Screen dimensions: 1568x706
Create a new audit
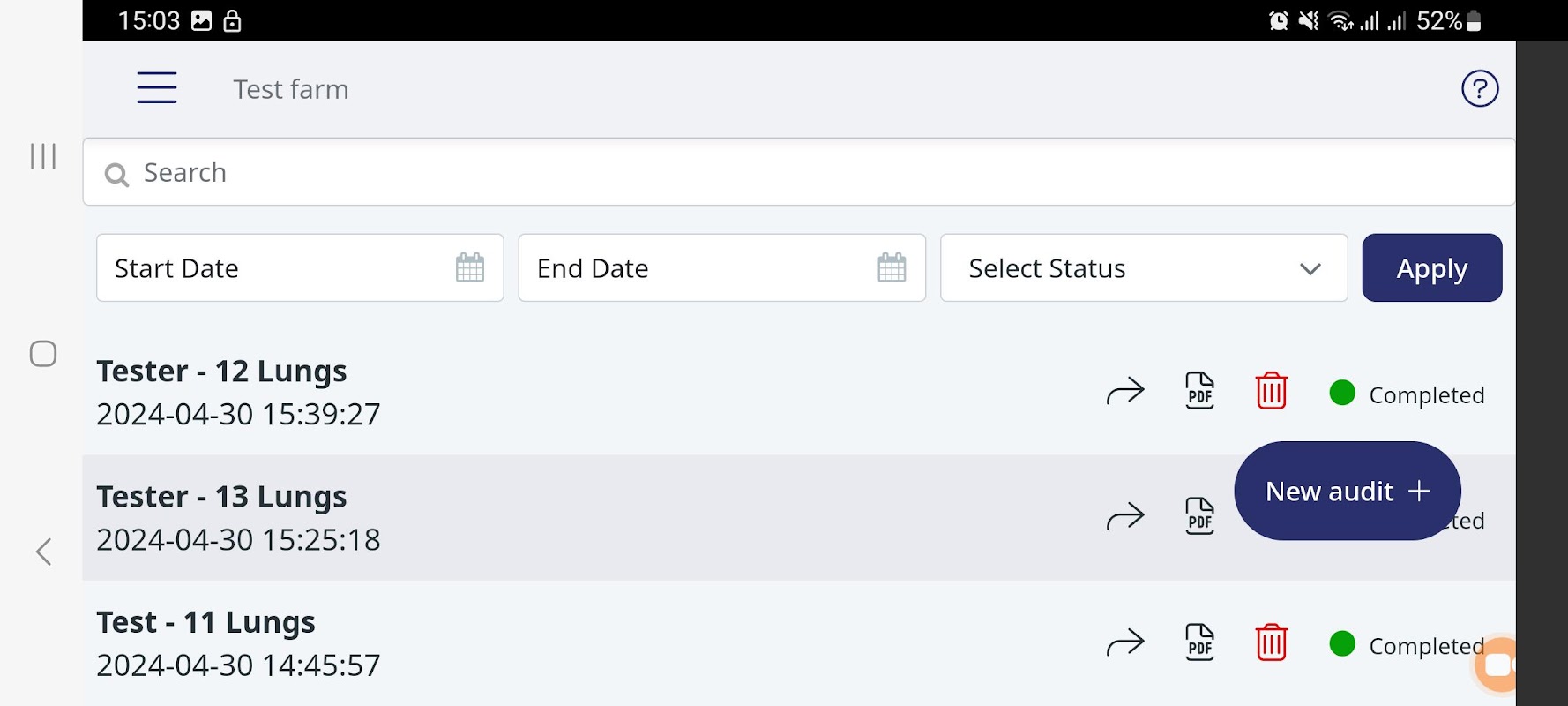[1347, 491]
